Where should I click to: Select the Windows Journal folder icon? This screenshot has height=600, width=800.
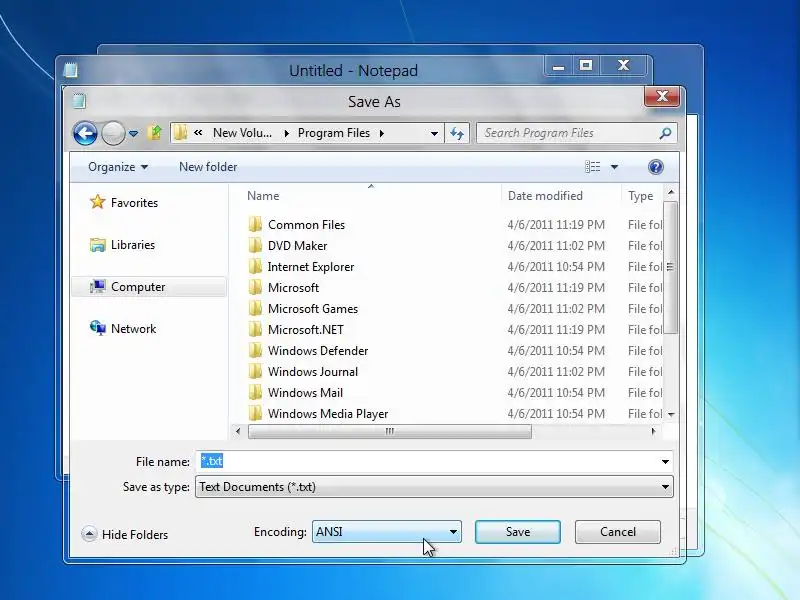(255, 371)
